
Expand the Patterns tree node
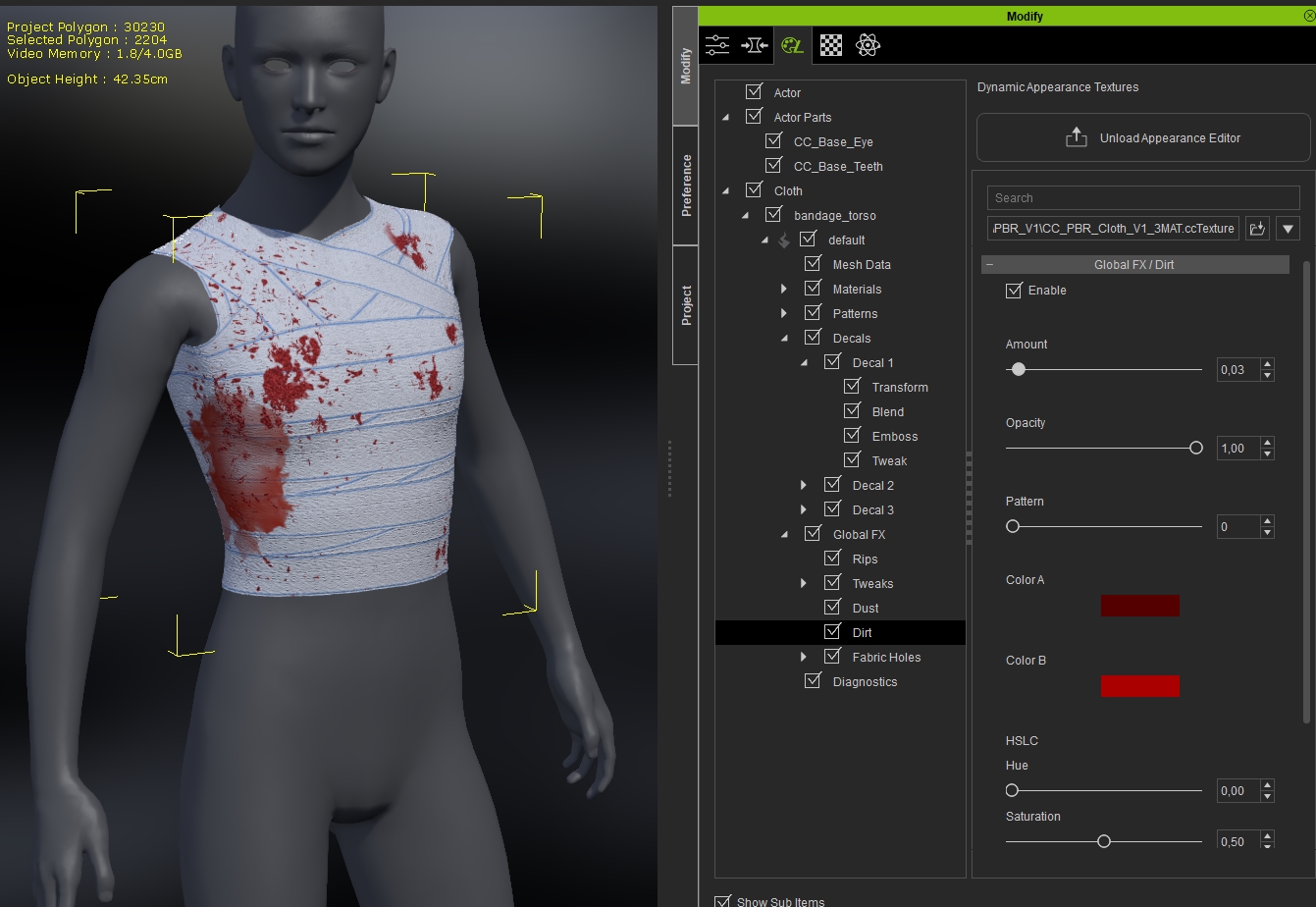tap(784, 313)
